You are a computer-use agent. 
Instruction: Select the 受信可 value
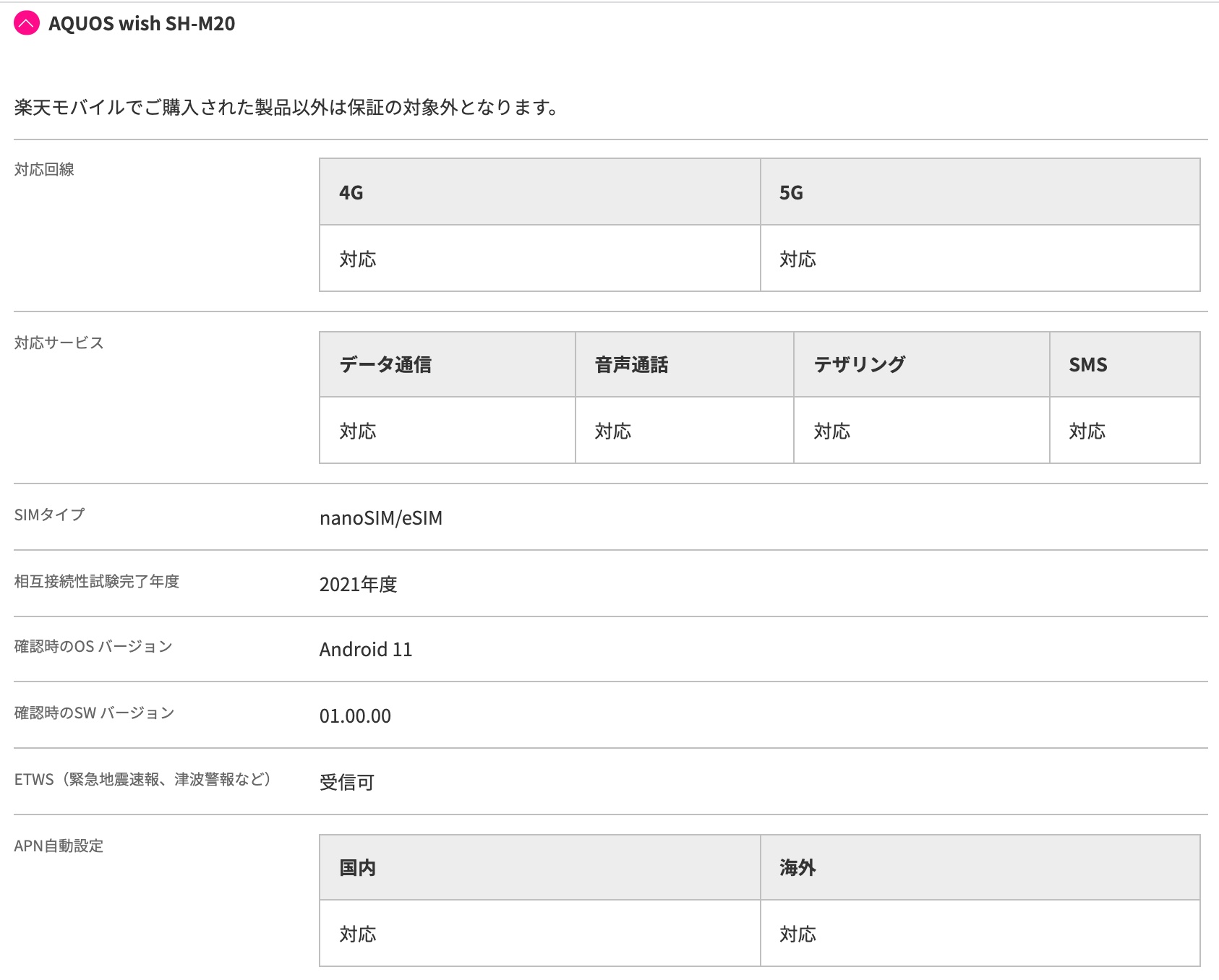click(347, 782)
